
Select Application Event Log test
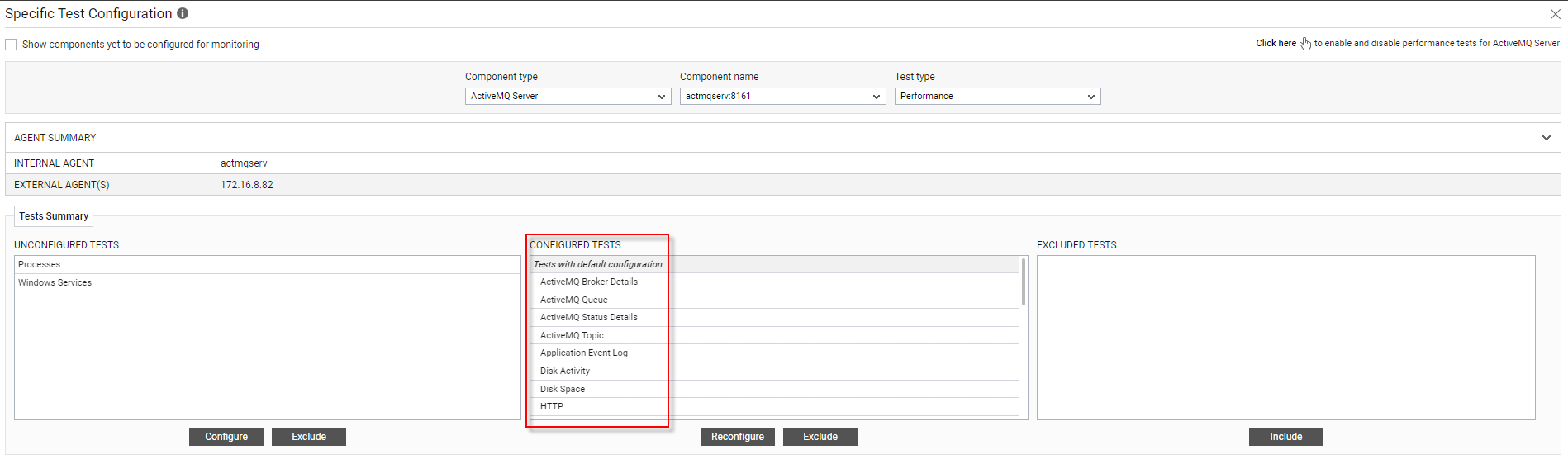tap(775, 353)
